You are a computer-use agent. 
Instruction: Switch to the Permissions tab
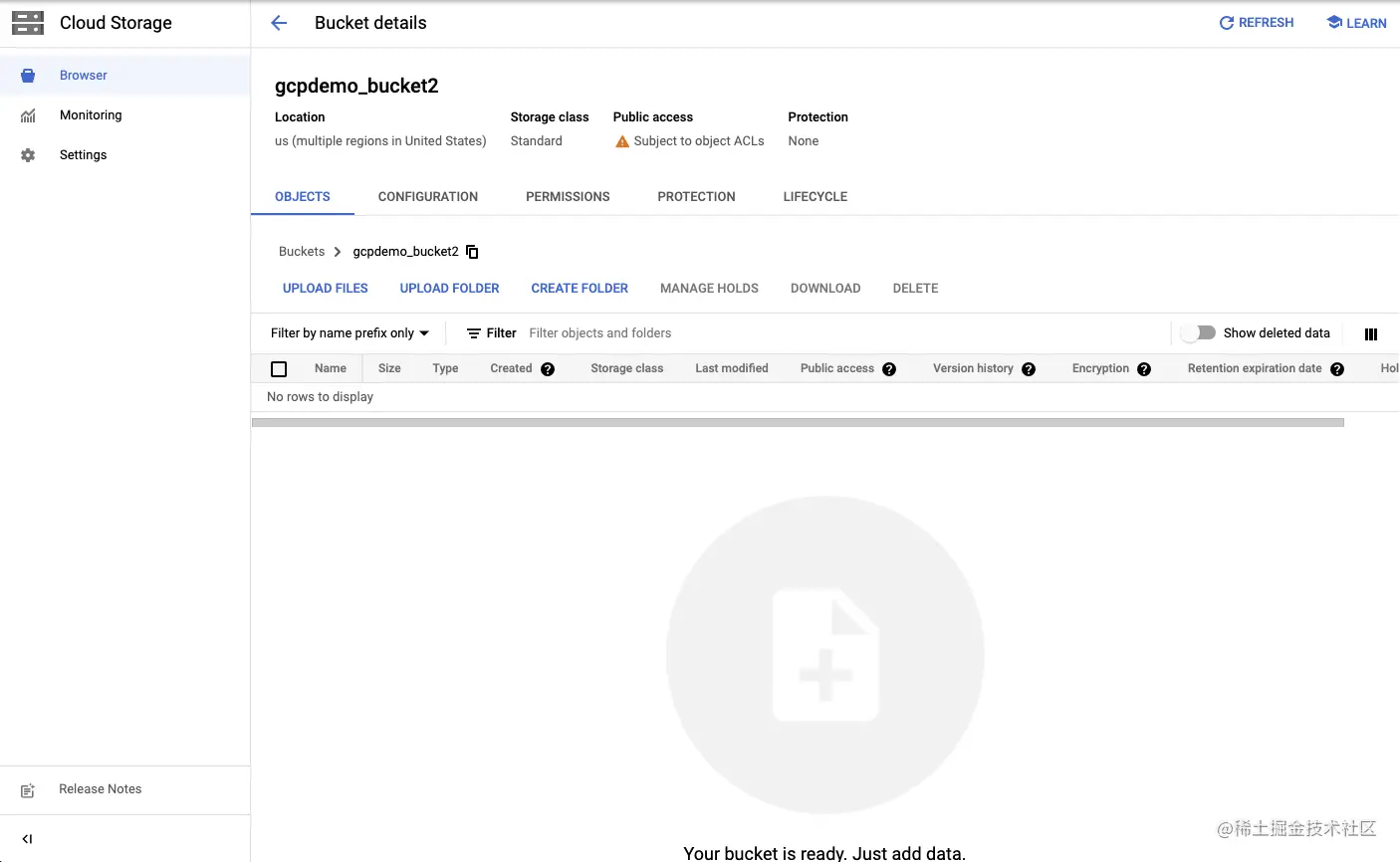pyautogui.click(x=568, y=197)
